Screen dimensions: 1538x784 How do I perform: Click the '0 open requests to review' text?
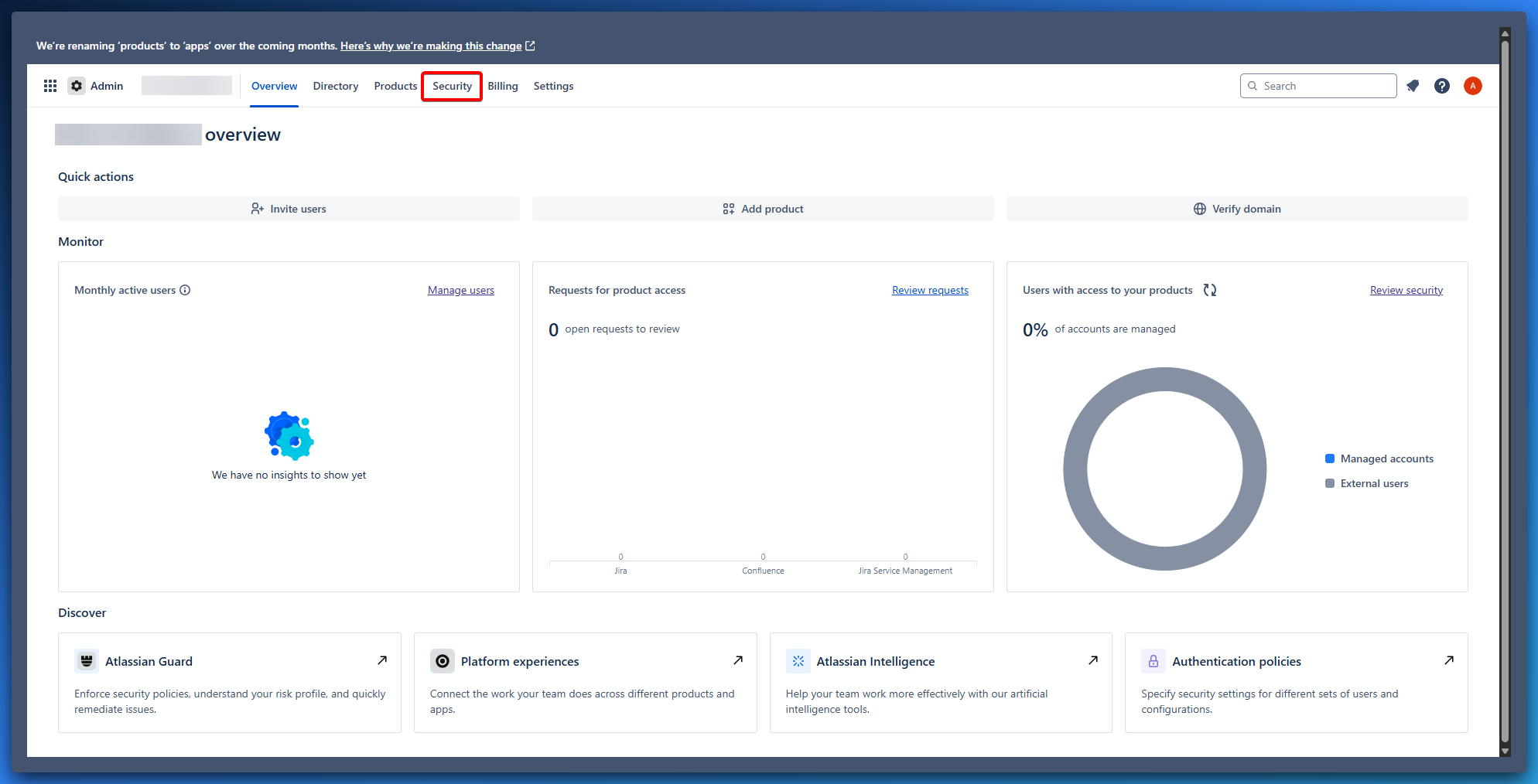pos(614,329)
